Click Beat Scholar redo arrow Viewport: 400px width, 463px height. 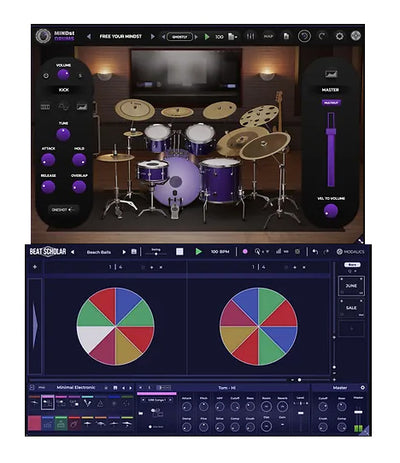327,252
